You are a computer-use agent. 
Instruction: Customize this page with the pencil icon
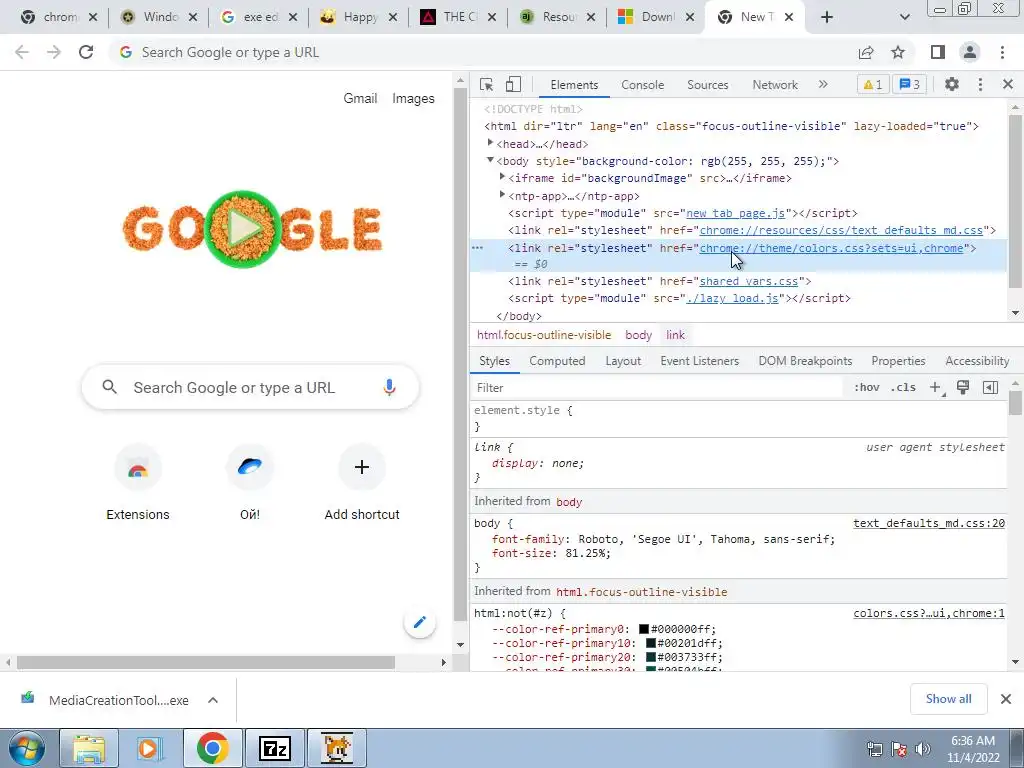click(419, 622)
